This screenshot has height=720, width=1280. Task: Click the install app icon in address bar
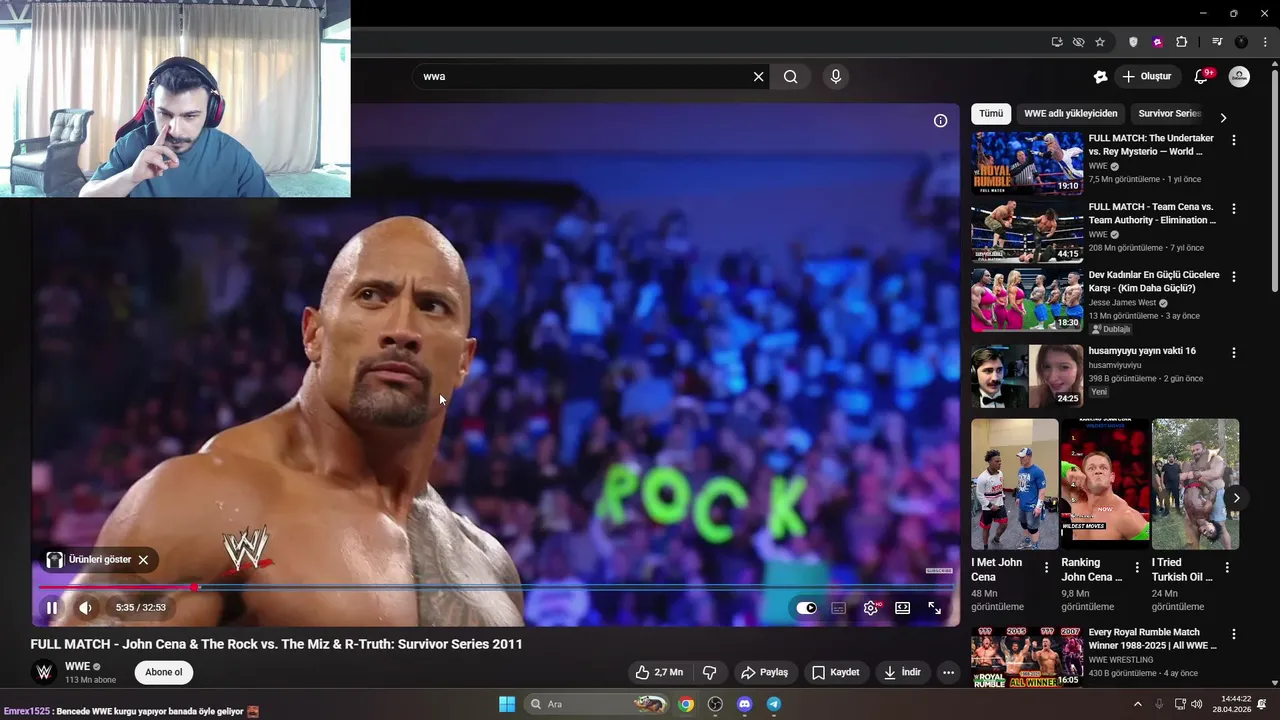coord(1057,42)
